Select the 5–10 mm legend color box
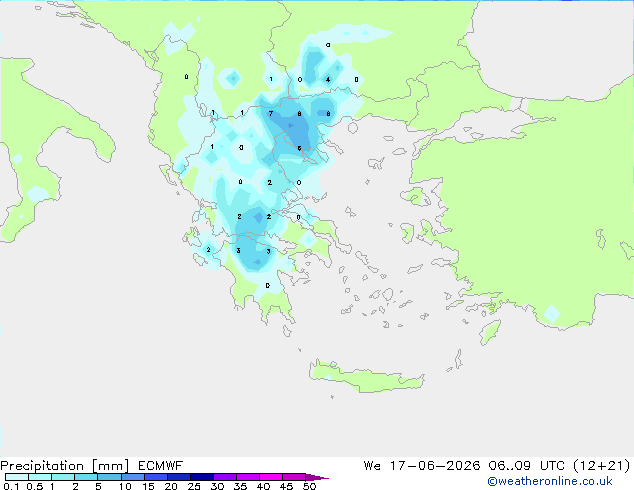 (x=109, y=477)
